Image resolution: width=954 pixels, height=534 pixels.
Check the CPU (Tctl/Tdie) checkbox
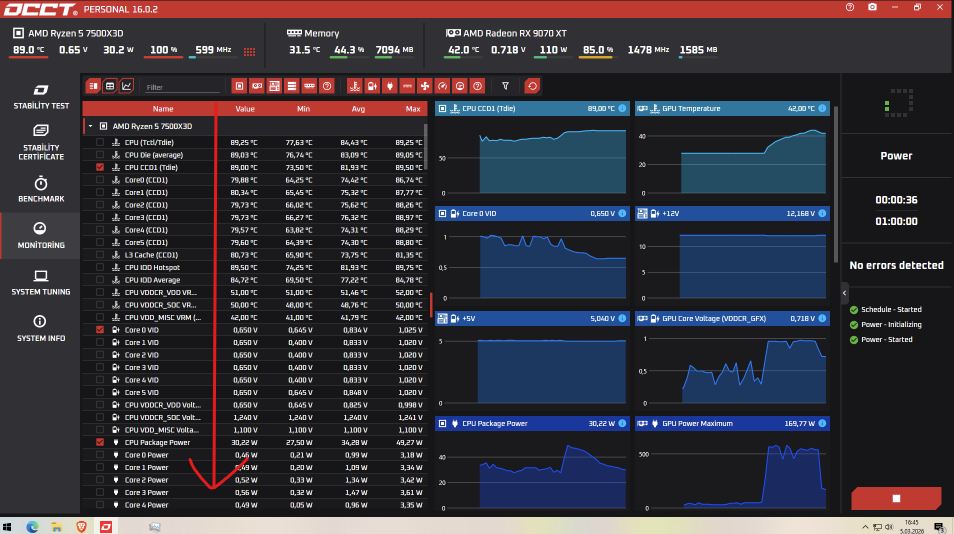coord(100,142)
